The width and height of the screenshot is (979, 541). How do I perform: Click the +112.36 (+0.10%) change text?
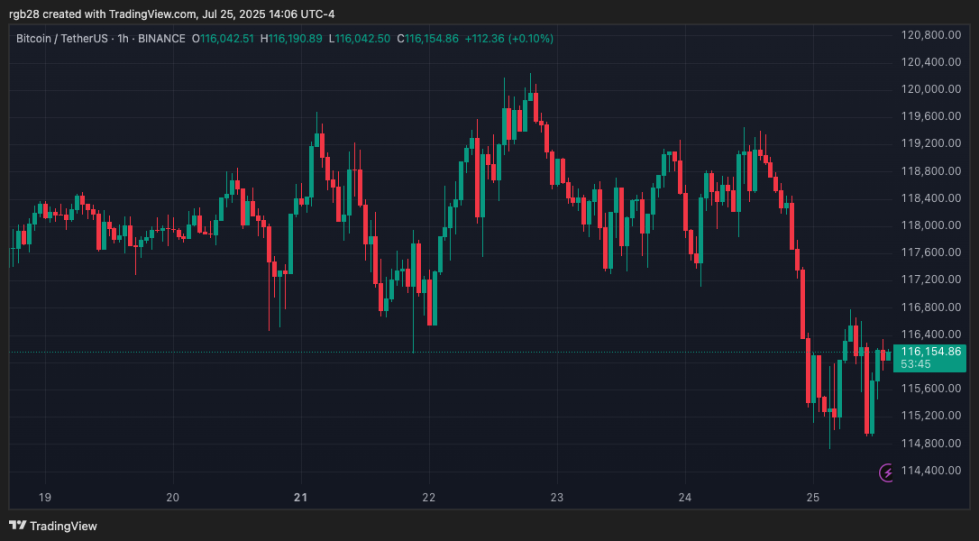coord(510,38)
